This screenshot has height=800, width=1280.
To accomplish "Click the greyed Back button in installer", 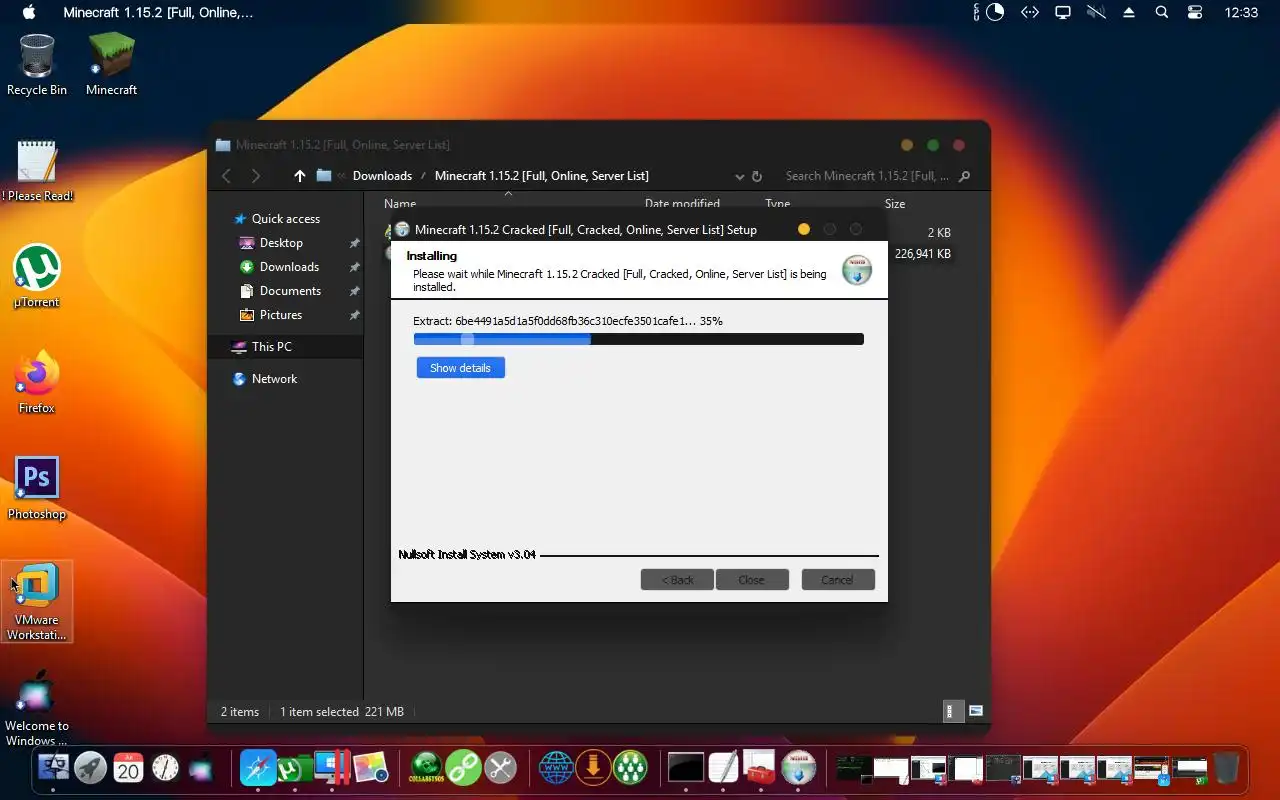I will pyautogui.click(x=677, y=580).
